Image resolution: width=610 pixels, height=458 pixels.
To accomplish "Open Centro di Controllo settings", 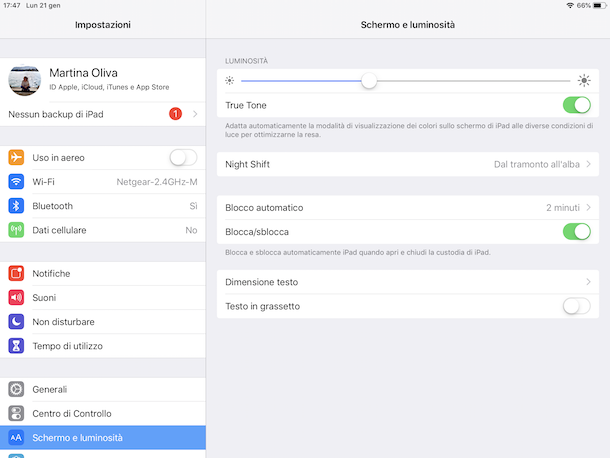I will click(103, 414).
